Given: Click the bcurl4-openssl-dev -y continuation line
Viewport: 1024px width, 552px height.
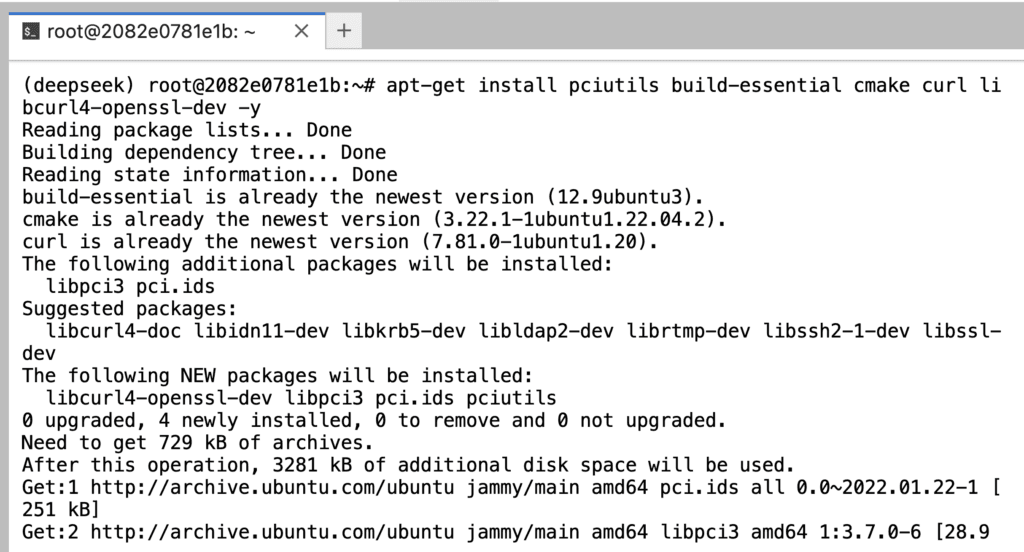Looking at the screenshot, I should point(141,108).
